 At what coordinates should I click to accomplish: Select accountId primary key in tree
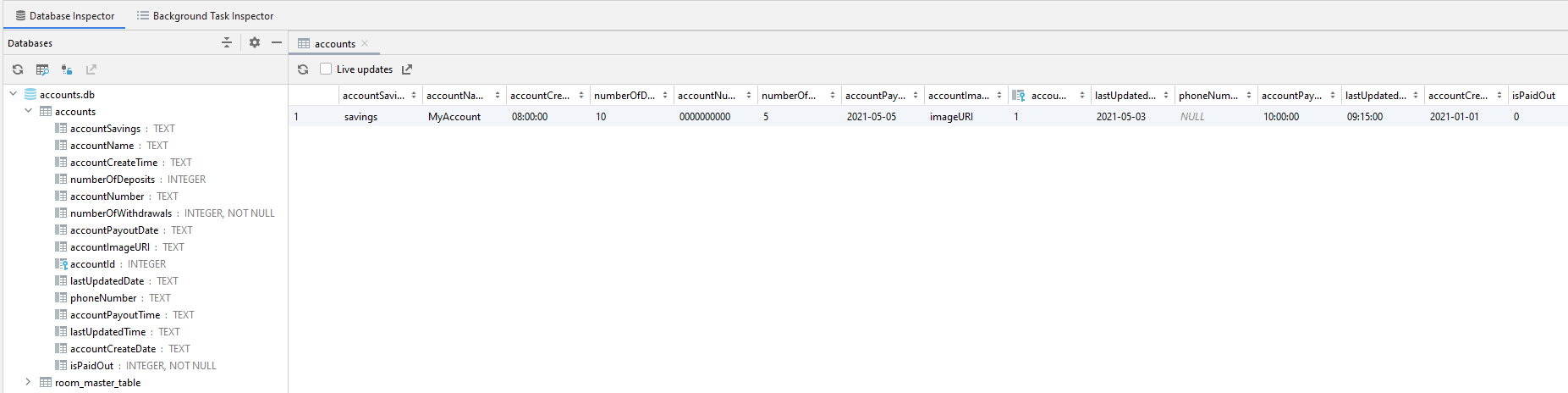(92, 264)
